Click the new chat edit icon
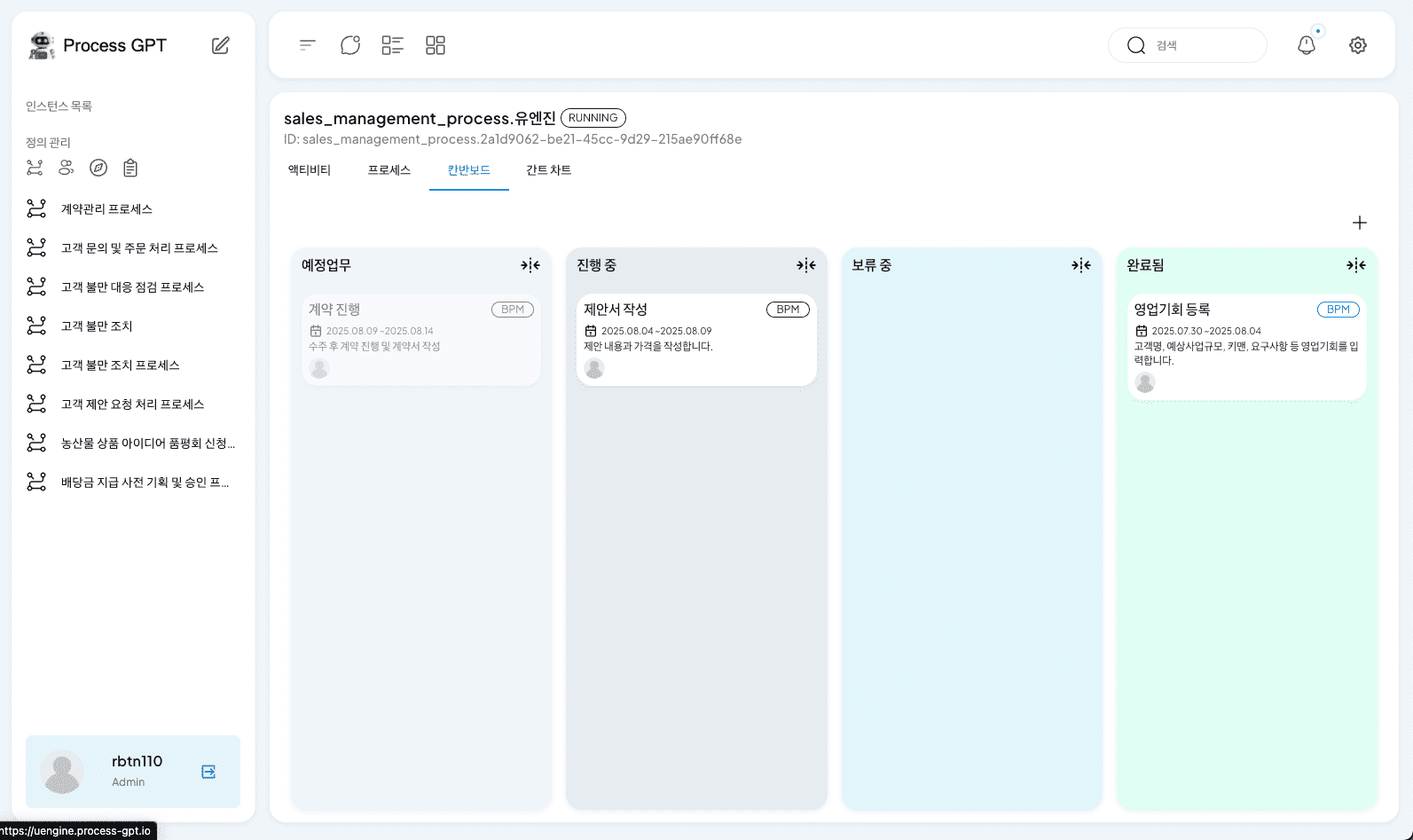Screen dimensions: 1413x840 [221, 45]
